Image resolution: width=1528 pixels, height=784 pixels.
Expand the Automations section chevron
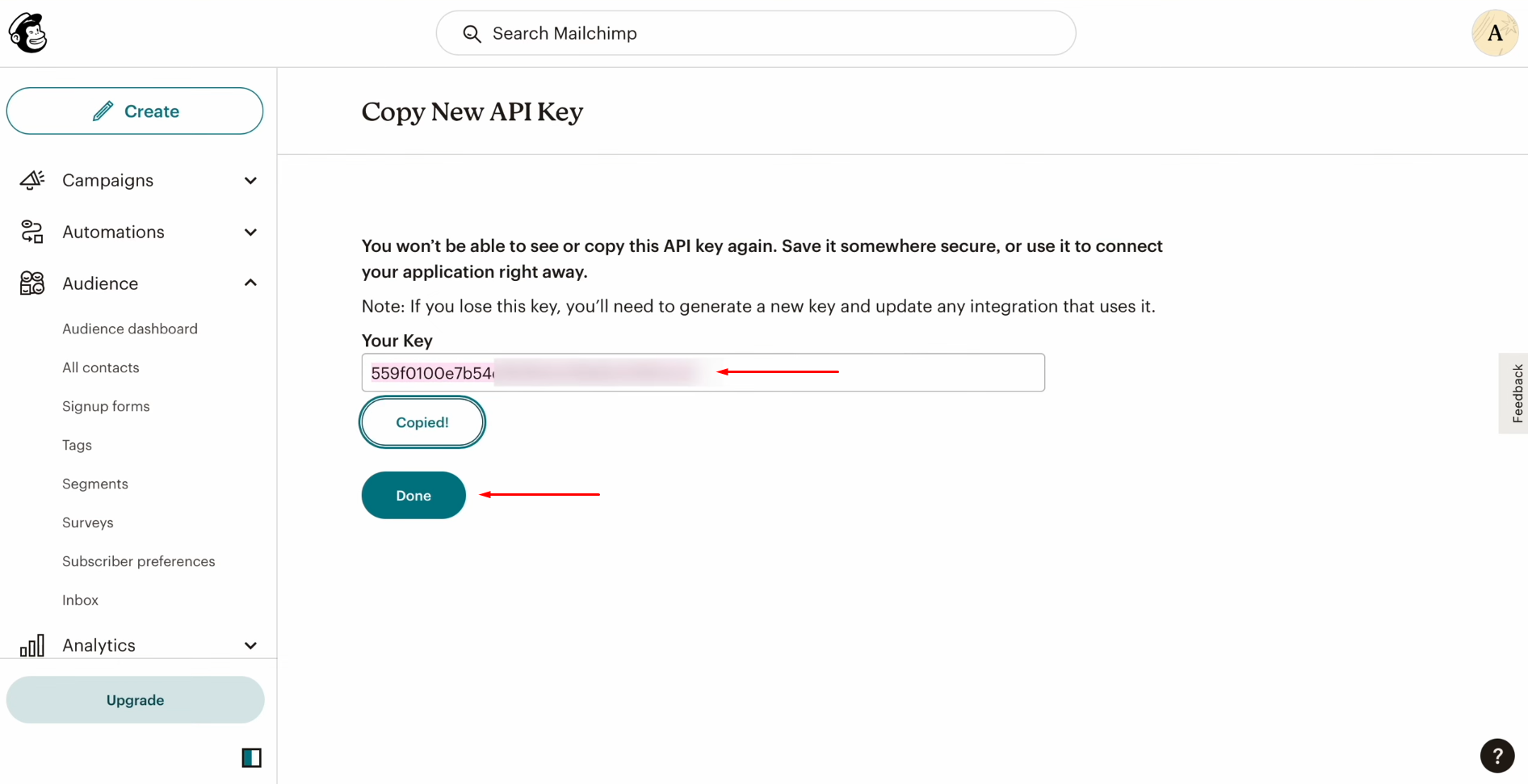click(x=250, y=233)
